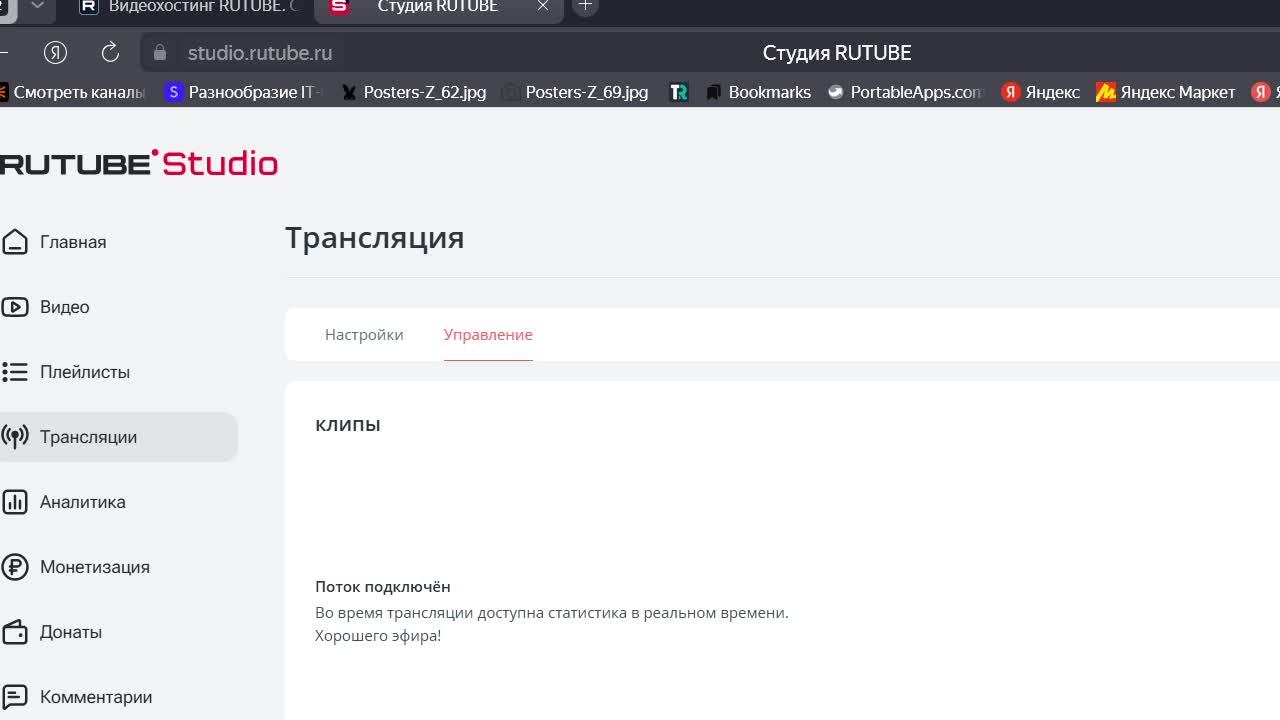Open the Яндекс Маркет bookmark

pyautogui.click(x=1166, y=92)
